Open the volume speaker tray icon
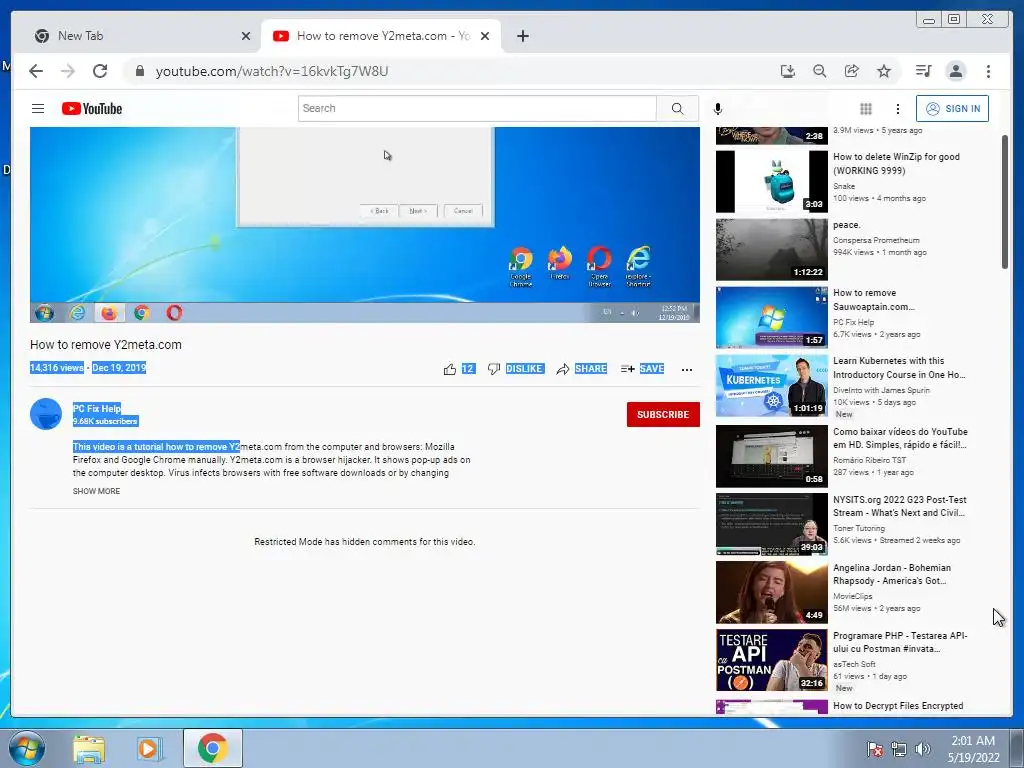Viewport: 1024px width, 768px height. point(923,749)
